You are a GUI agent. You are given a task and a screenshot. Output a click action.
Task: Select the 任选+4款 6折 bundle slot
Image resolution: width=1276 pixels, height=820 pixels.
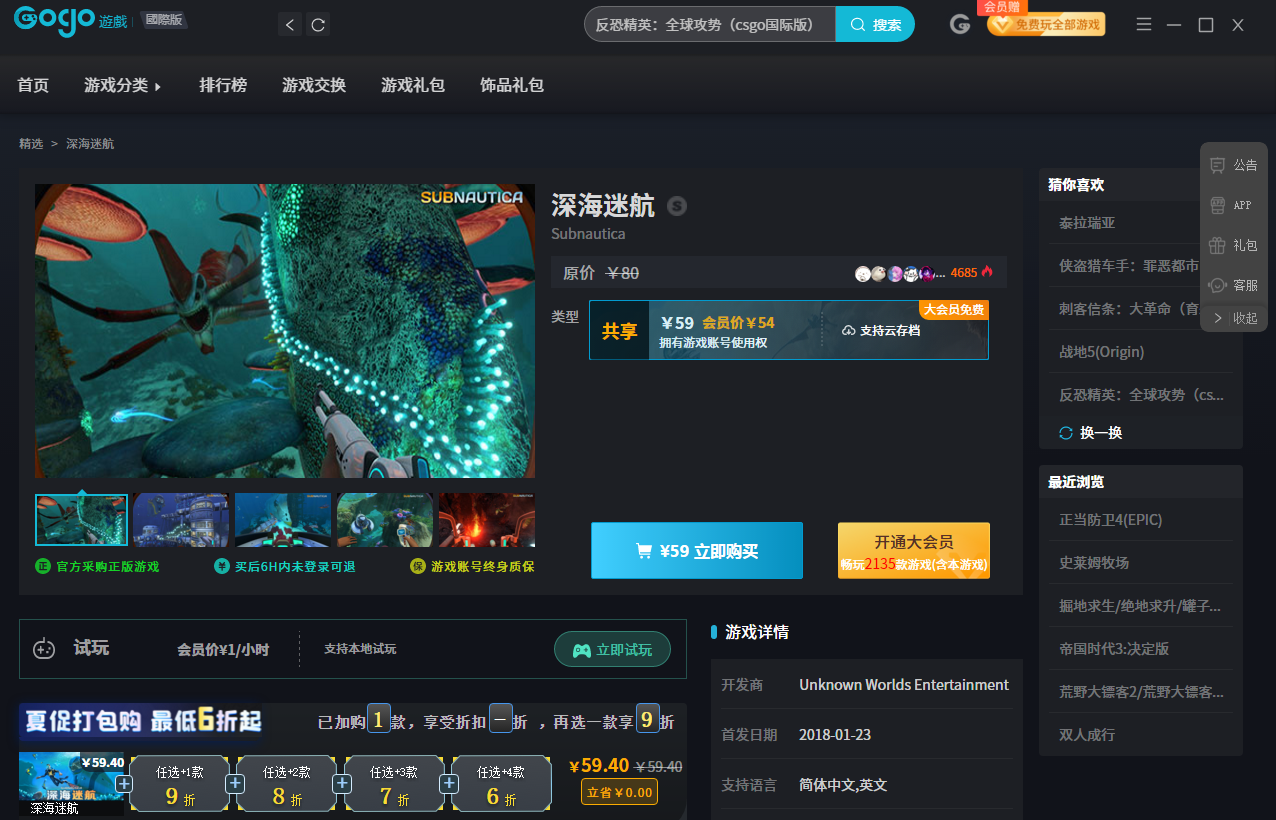pos(501,783)
